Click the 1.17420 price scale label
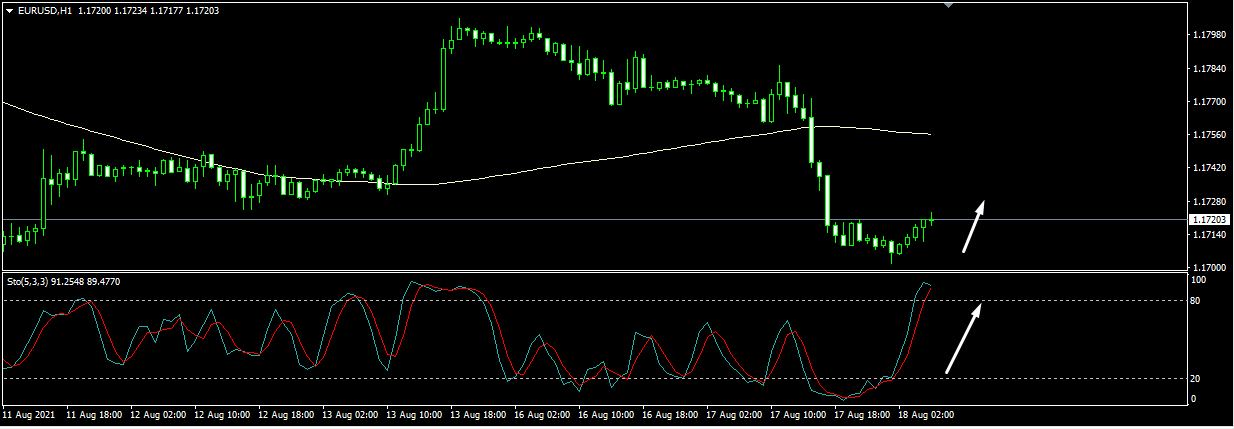The image size is (1234, 429). tap(1209, 168)
